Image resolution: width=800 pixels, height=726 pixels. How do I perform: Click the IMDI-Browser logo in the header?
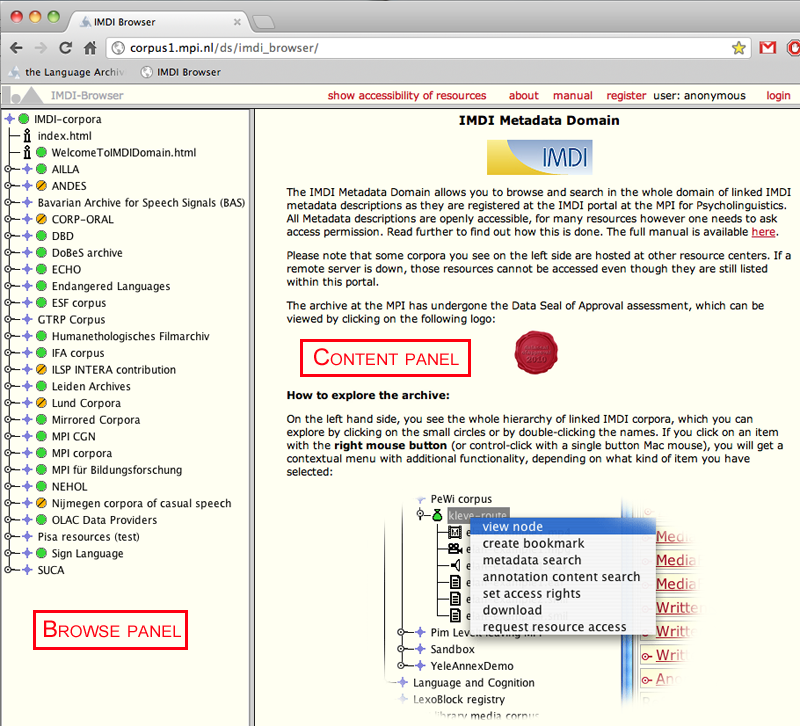(23, 95)
